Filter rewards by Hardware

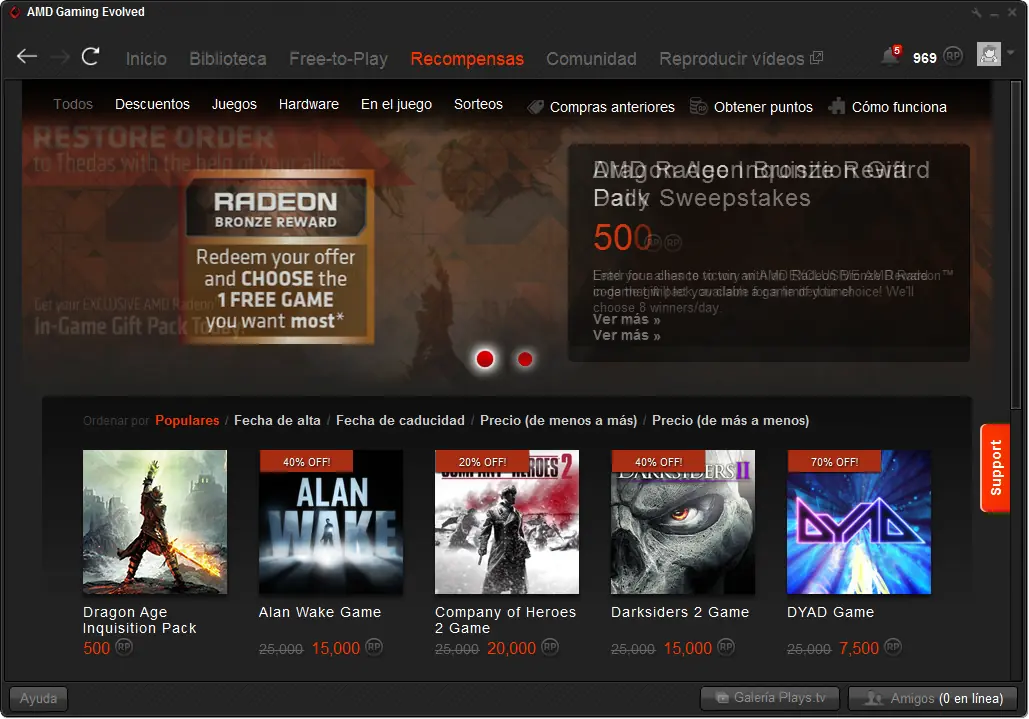[308, 104]
